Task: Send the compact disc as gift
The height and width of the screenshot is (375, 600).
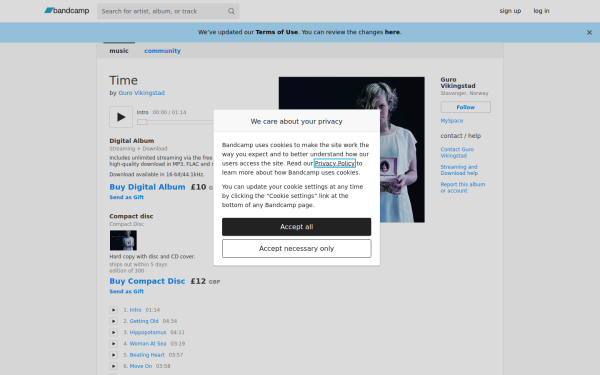Action: (127, 291)
